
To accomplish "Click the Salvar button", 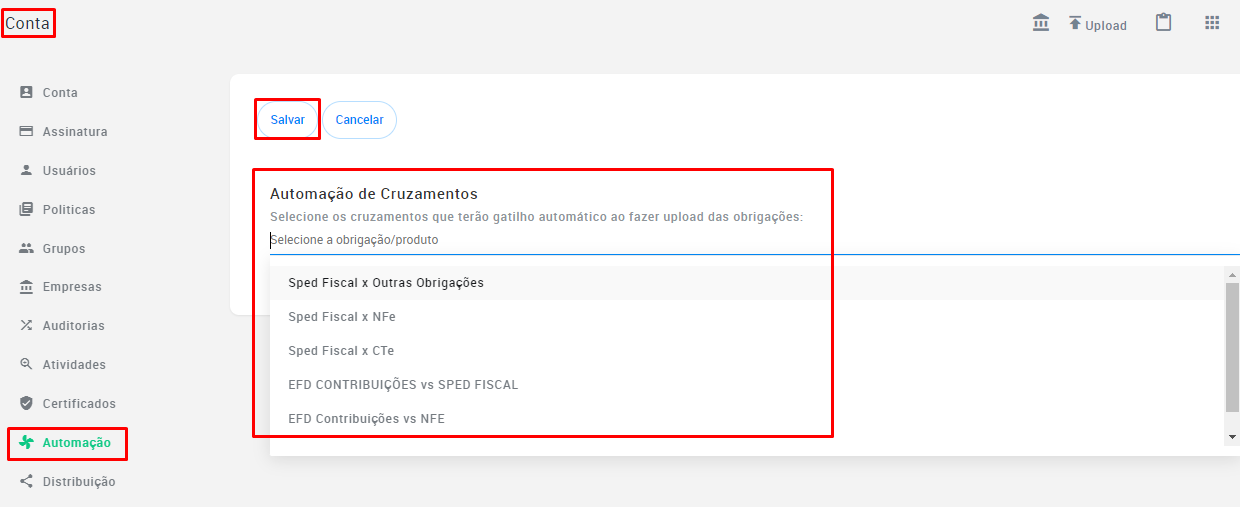I will point(288,119).
